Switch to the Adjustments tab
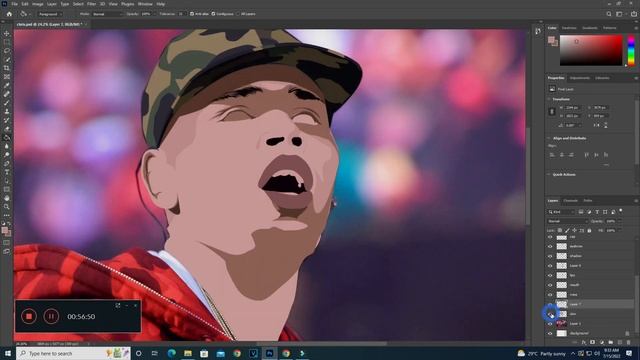This screenshot has height=360, width=640. tap(580, 78)
